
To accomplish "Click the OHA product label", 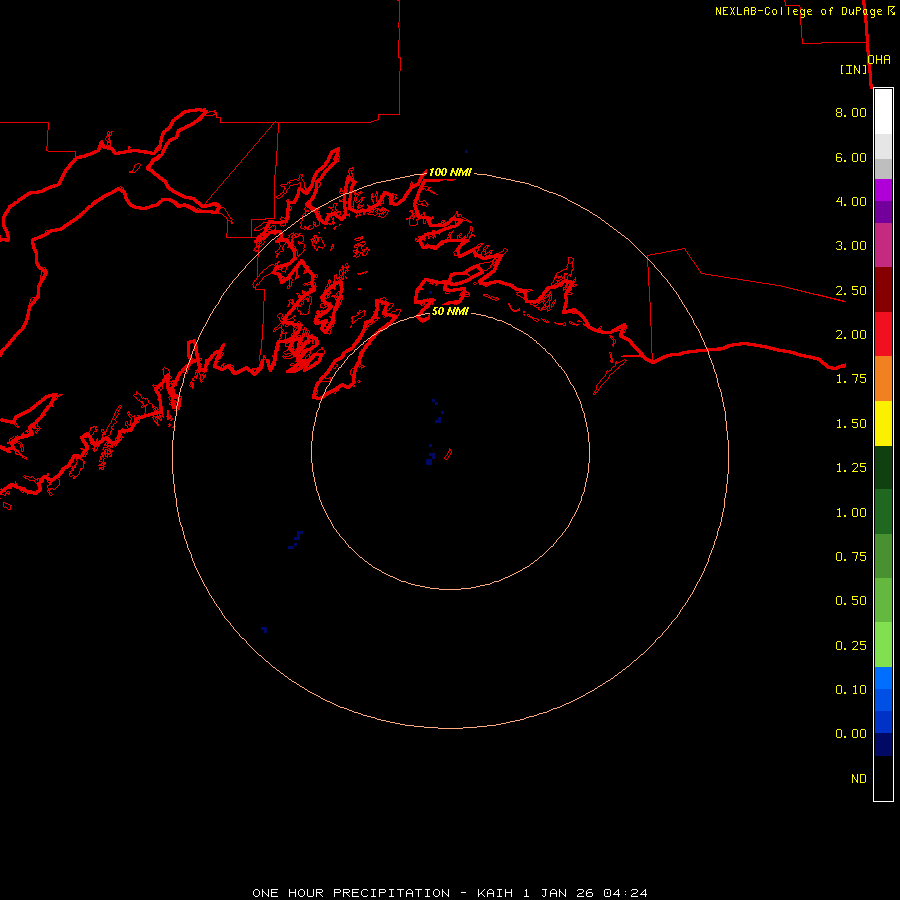I will click(879, 60).
